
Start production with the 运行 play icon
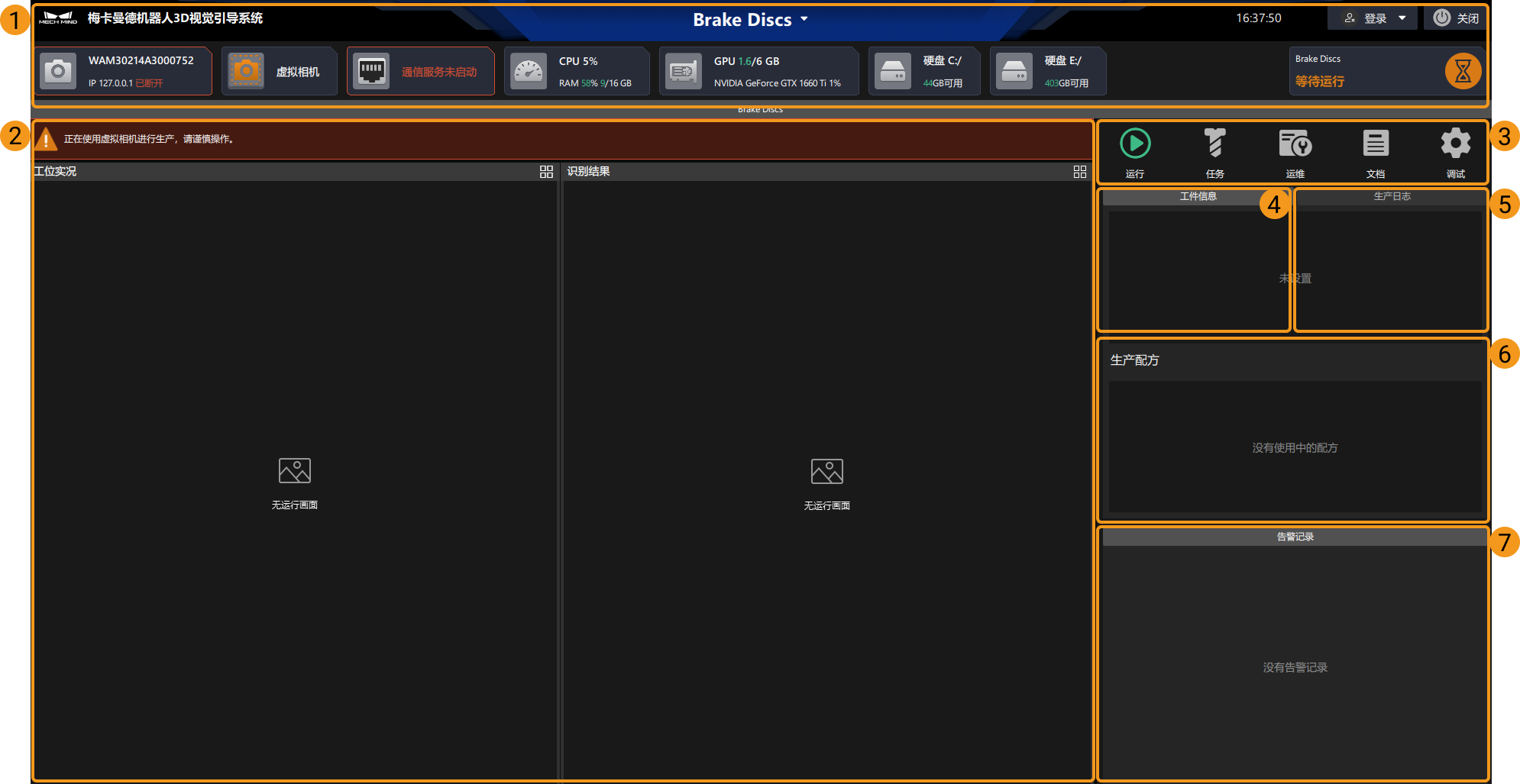pyautogui.click(x=1135, y=143)
